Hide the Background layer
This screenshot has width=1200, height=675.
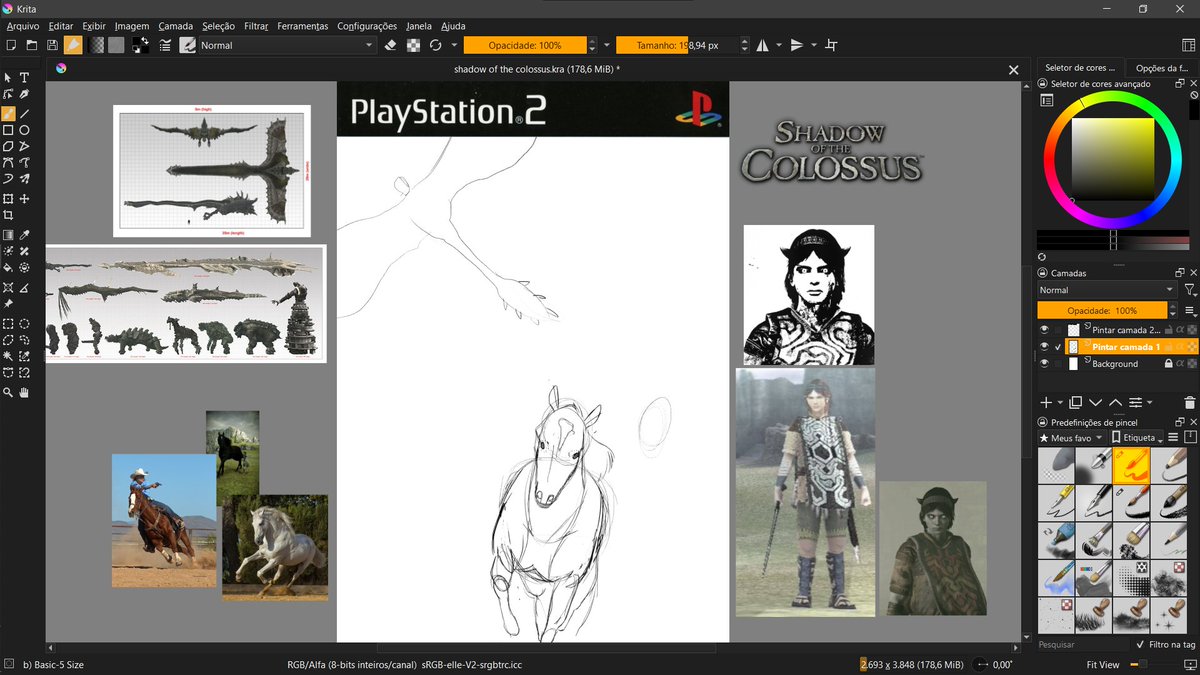(1044, 364)
